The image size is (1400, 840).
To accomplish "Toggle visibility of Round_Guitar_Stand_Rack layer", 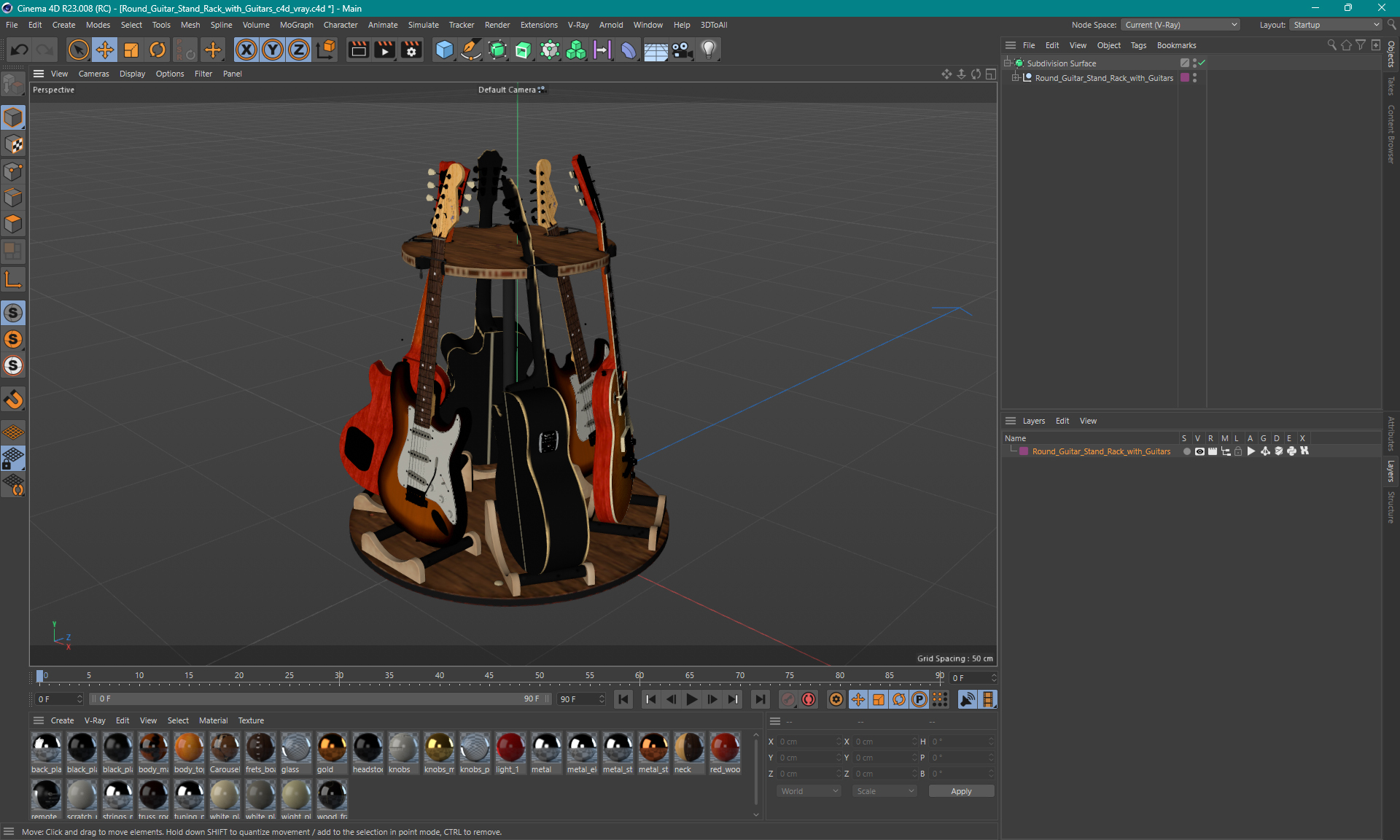I will point(1198,451).
